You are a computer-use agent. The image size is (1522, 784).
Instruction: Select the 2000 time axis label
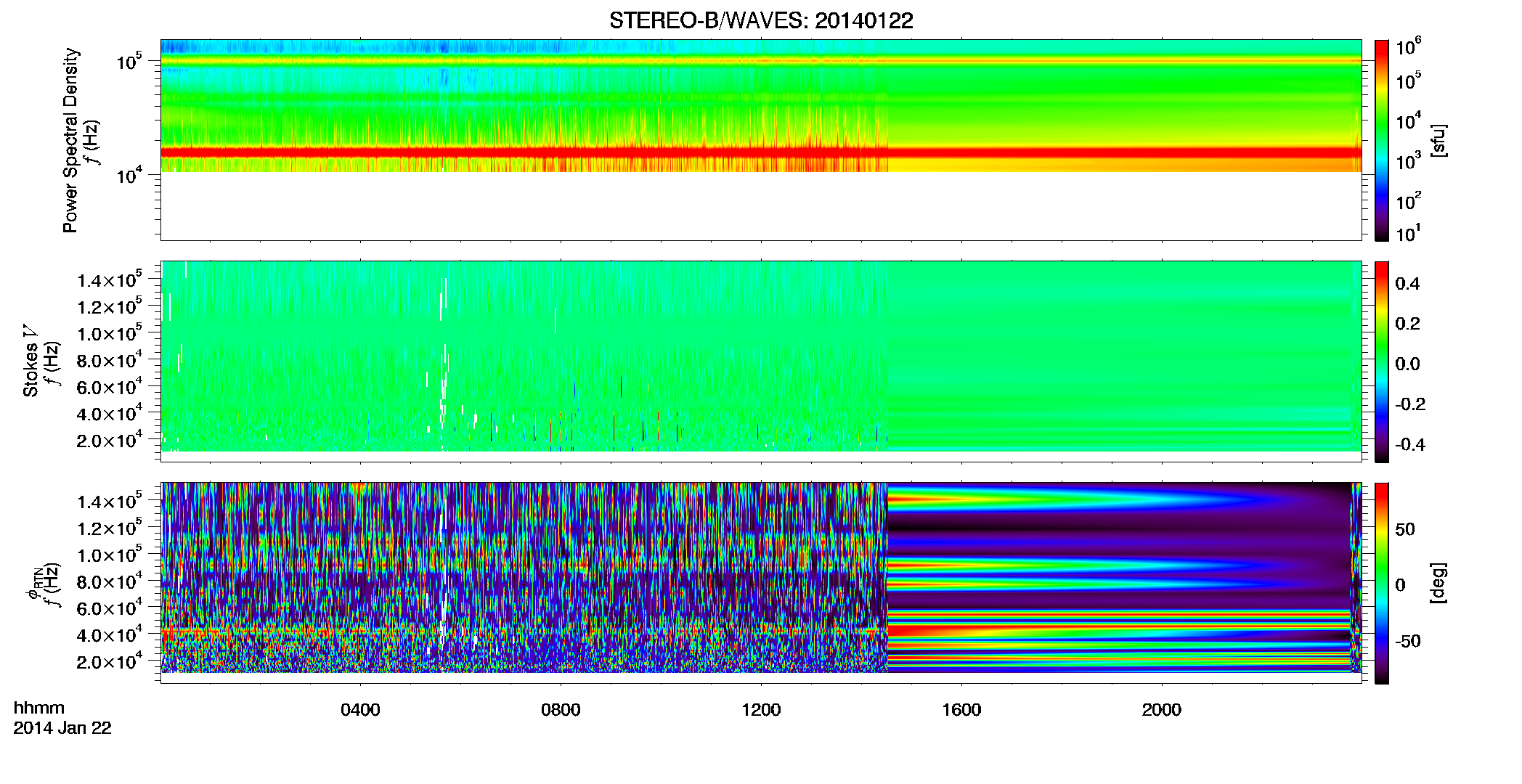coord(1162,710)
